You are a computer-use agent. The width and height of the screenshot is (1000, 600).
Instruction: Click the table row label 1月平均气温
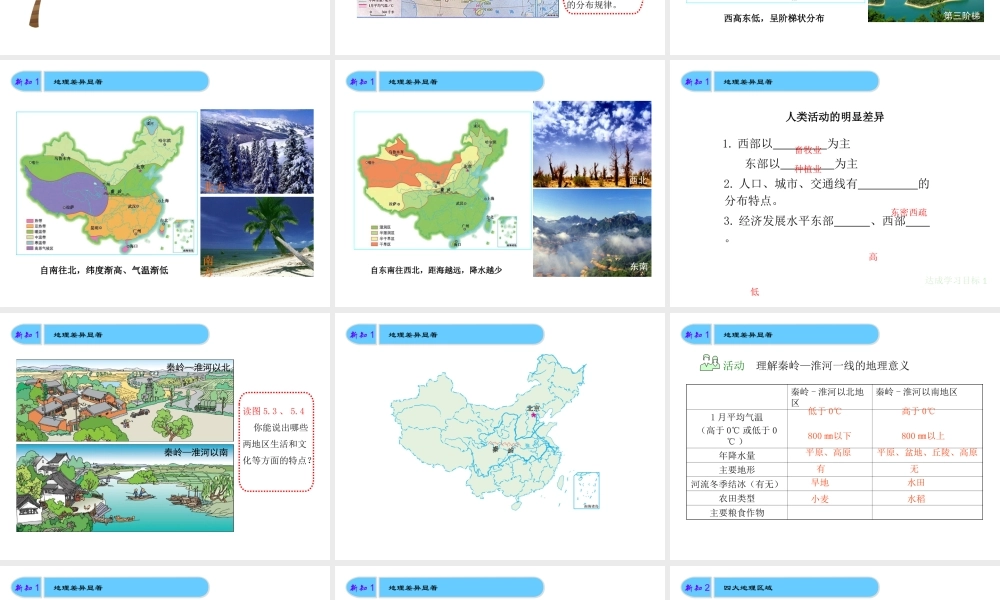point(737,416)
